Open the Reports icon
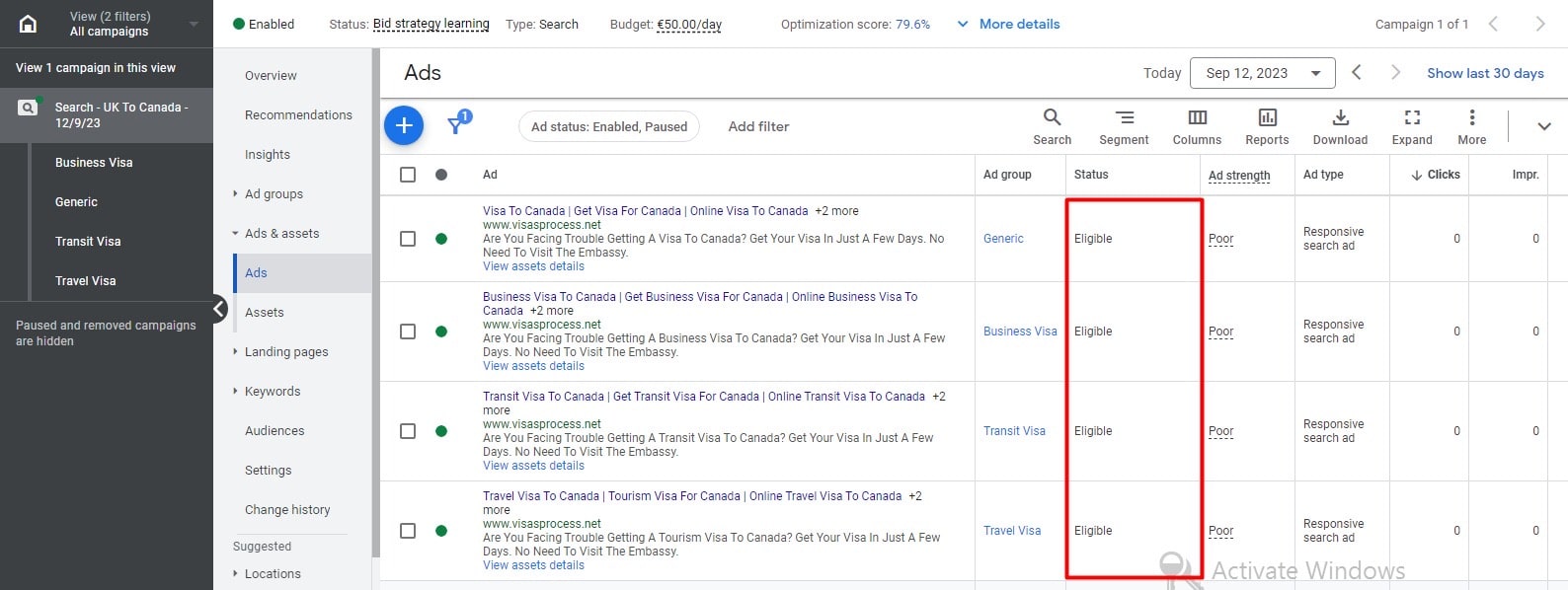The height and width of the screenshot is (590, 1568). 1267,126
